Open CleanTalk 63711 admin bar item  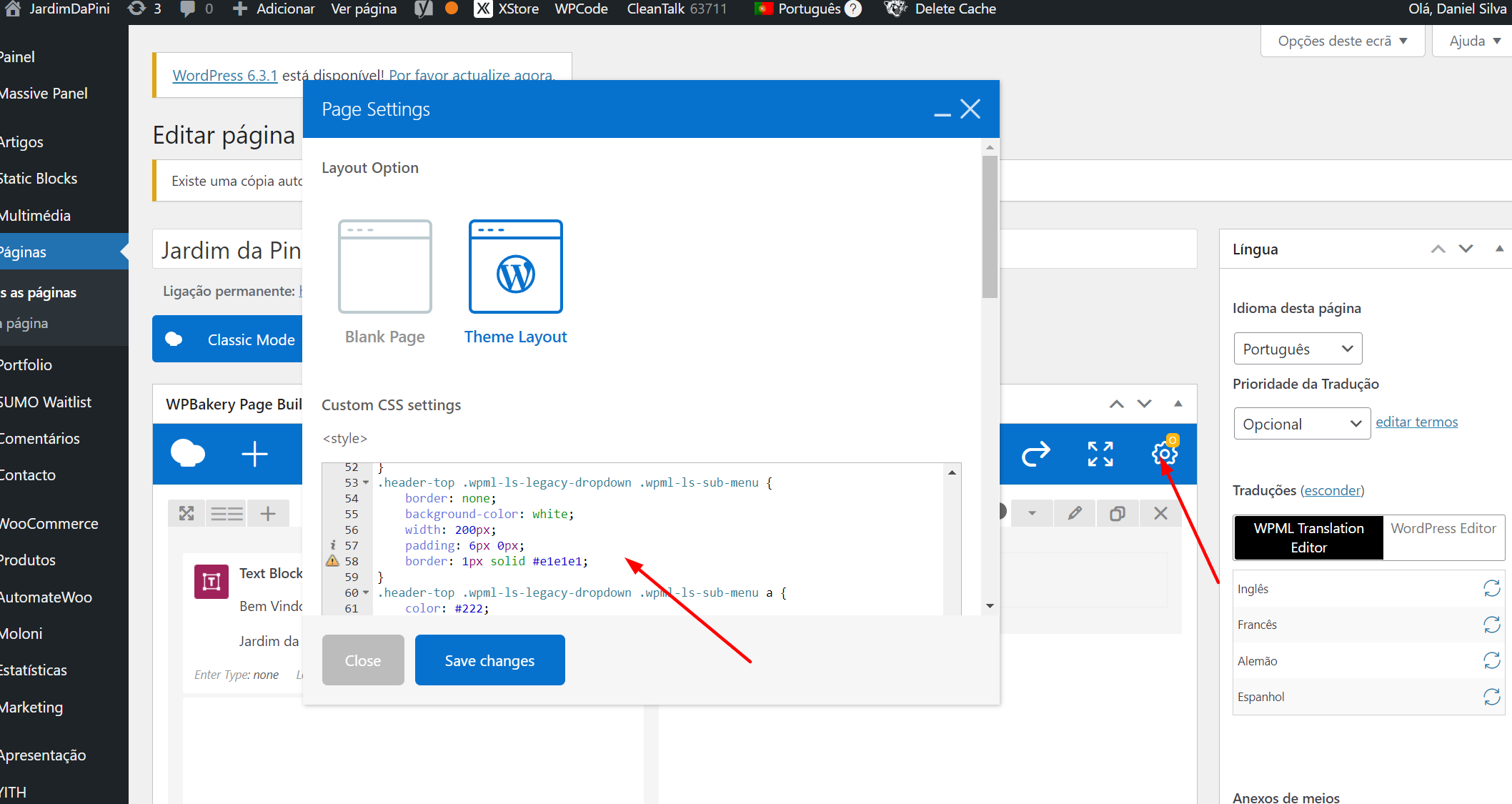click(677, 9)
